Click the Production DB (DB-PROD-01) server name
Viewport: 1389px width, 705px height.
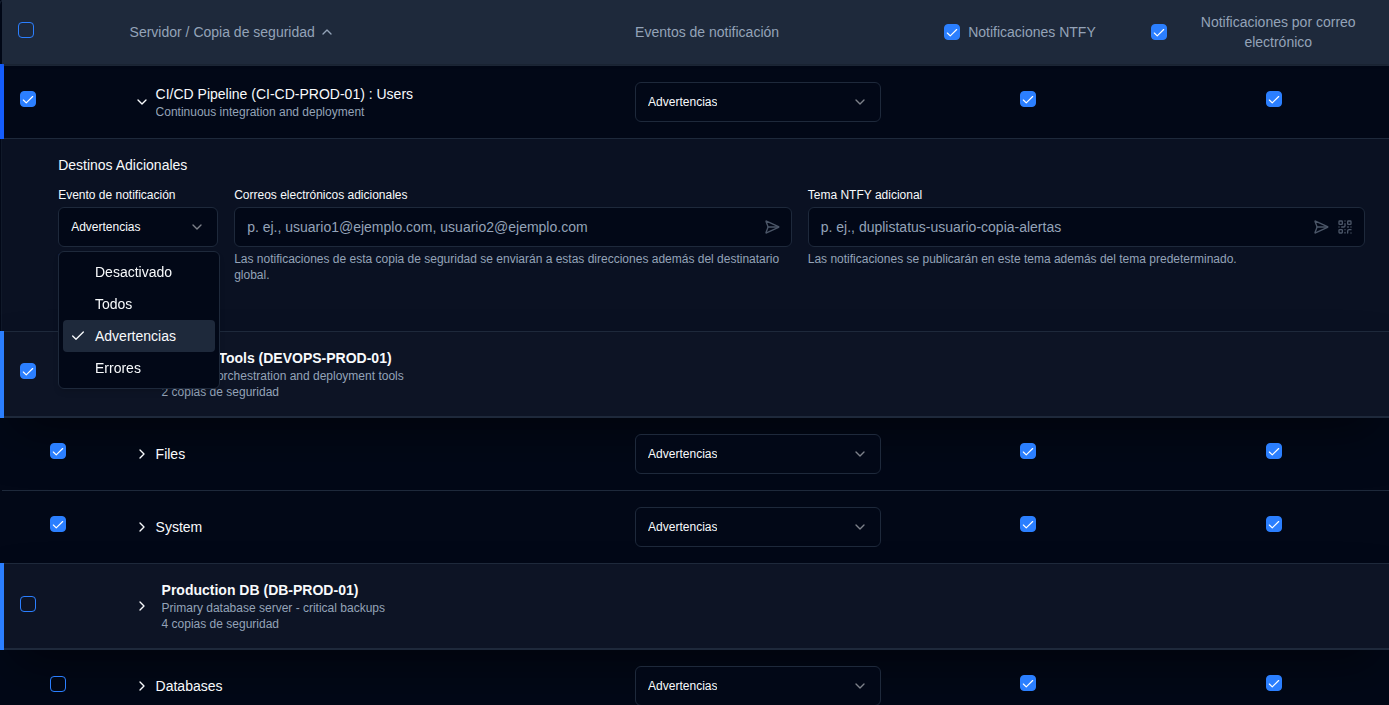click(260, 590)
